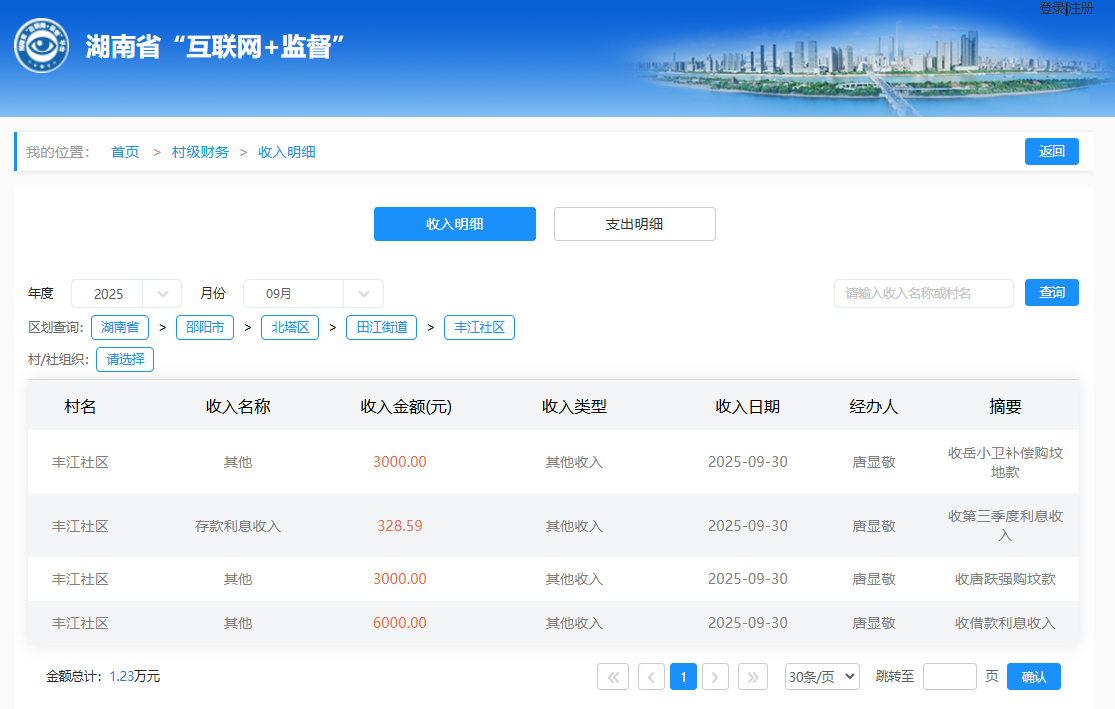Select the 收入明细 tab

[454, 224]
